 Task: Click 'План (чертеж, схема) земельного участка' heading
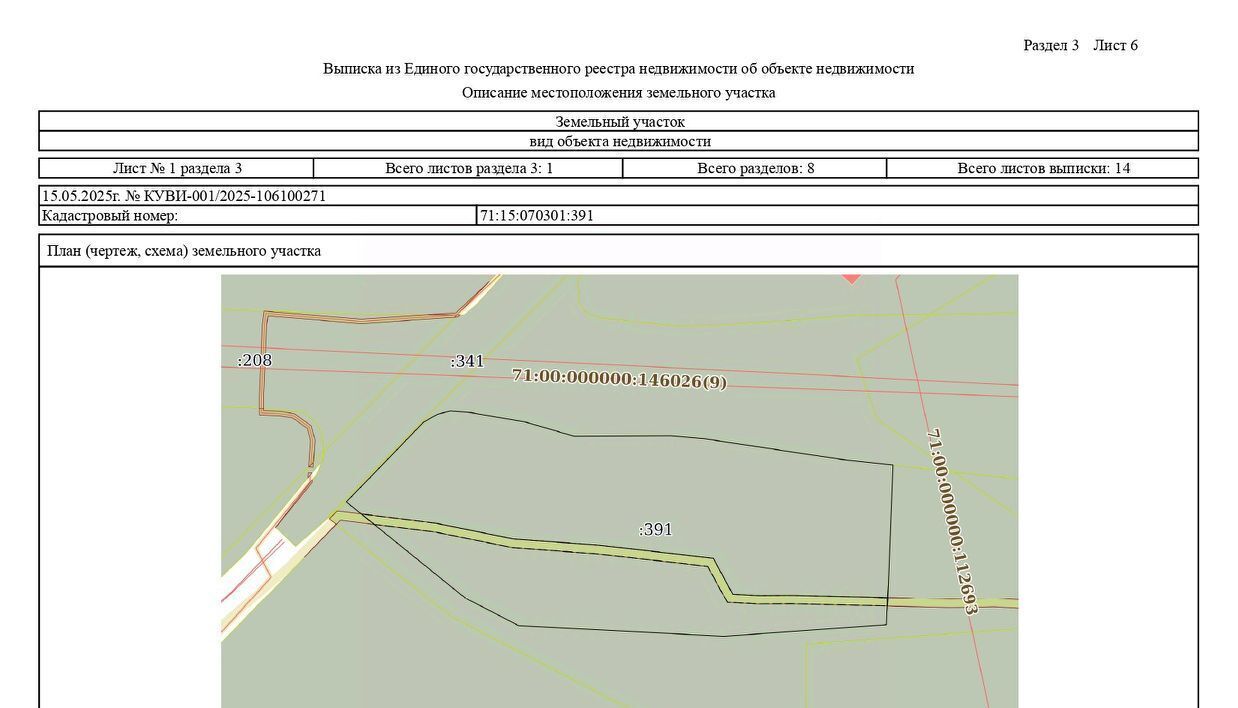click(184, 251)
